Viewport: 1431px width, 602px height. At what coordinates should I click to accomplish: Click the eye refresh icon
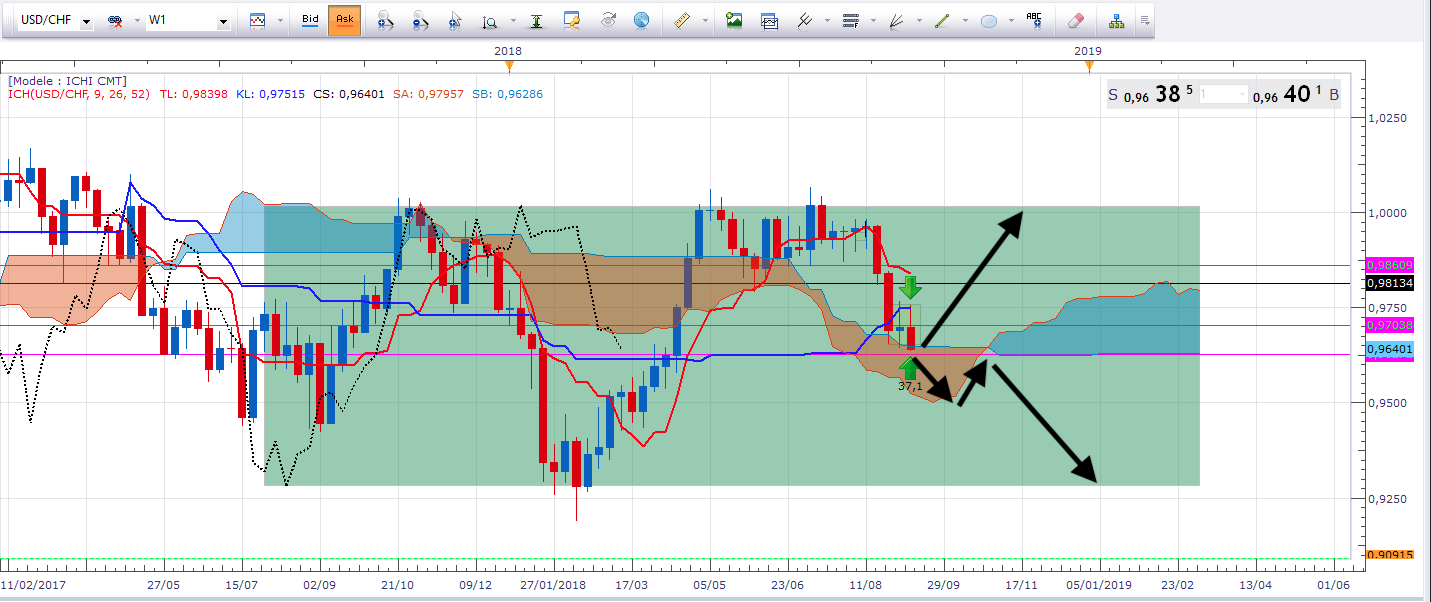607,20
